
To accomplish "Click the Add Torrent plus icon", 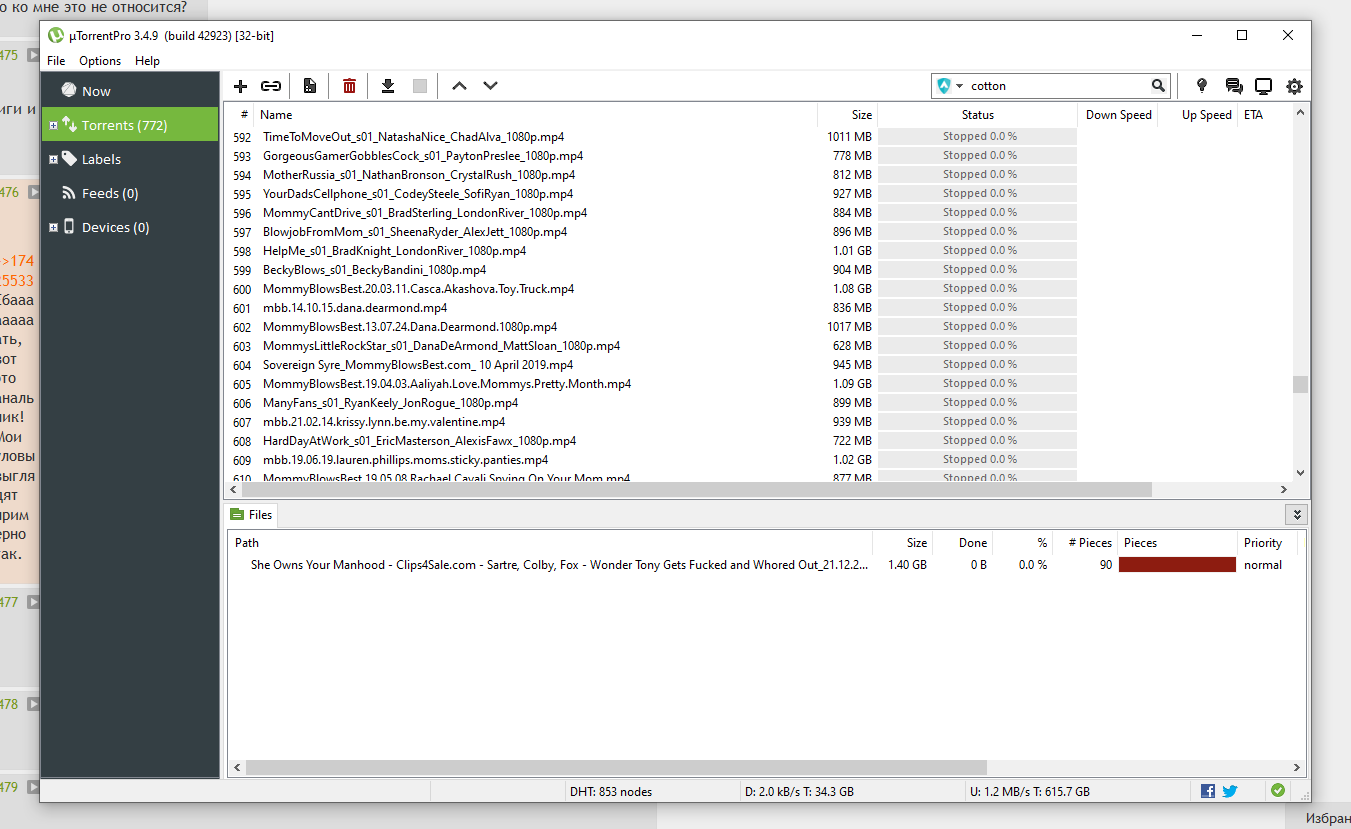I will click(240, 86).
